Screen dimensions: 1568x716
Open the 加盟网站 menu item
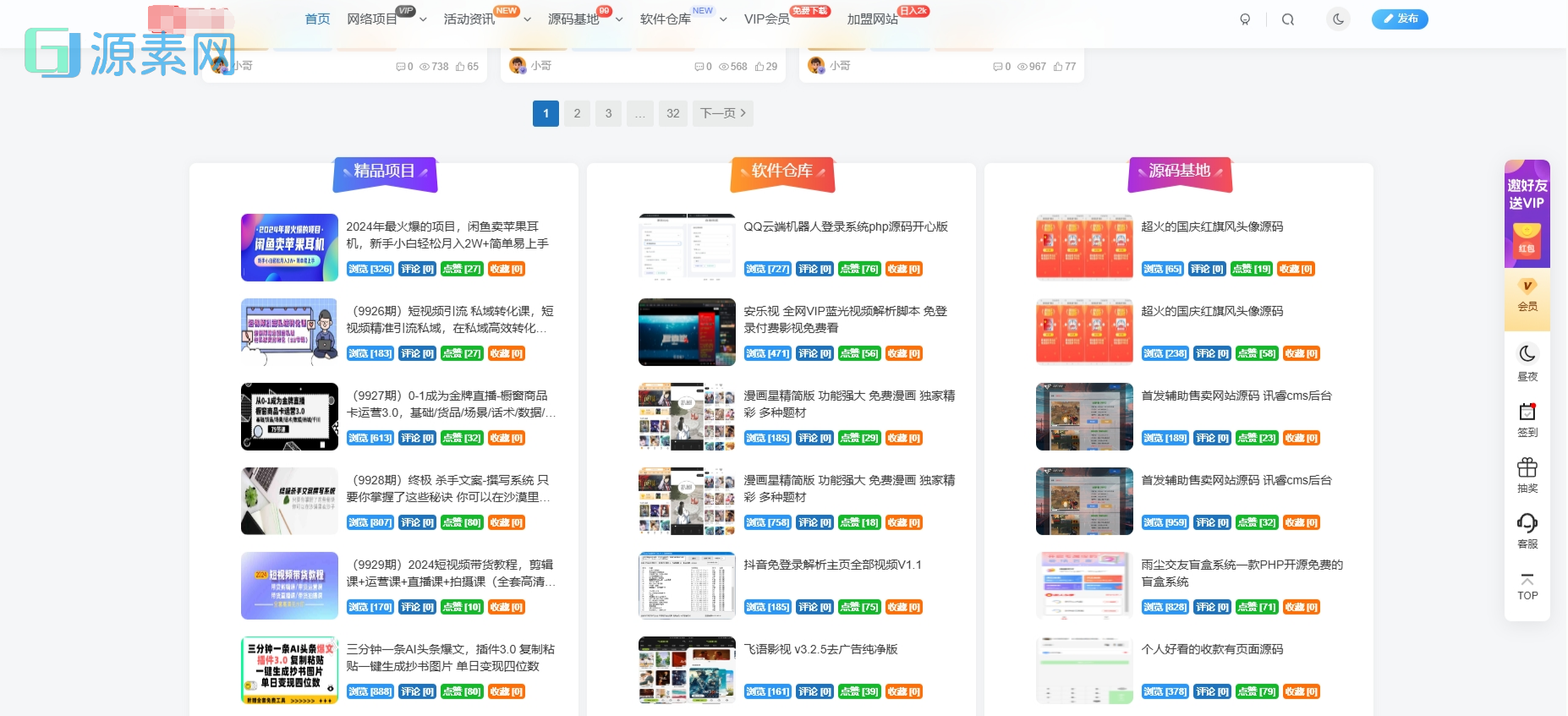(x=873, y=19)
